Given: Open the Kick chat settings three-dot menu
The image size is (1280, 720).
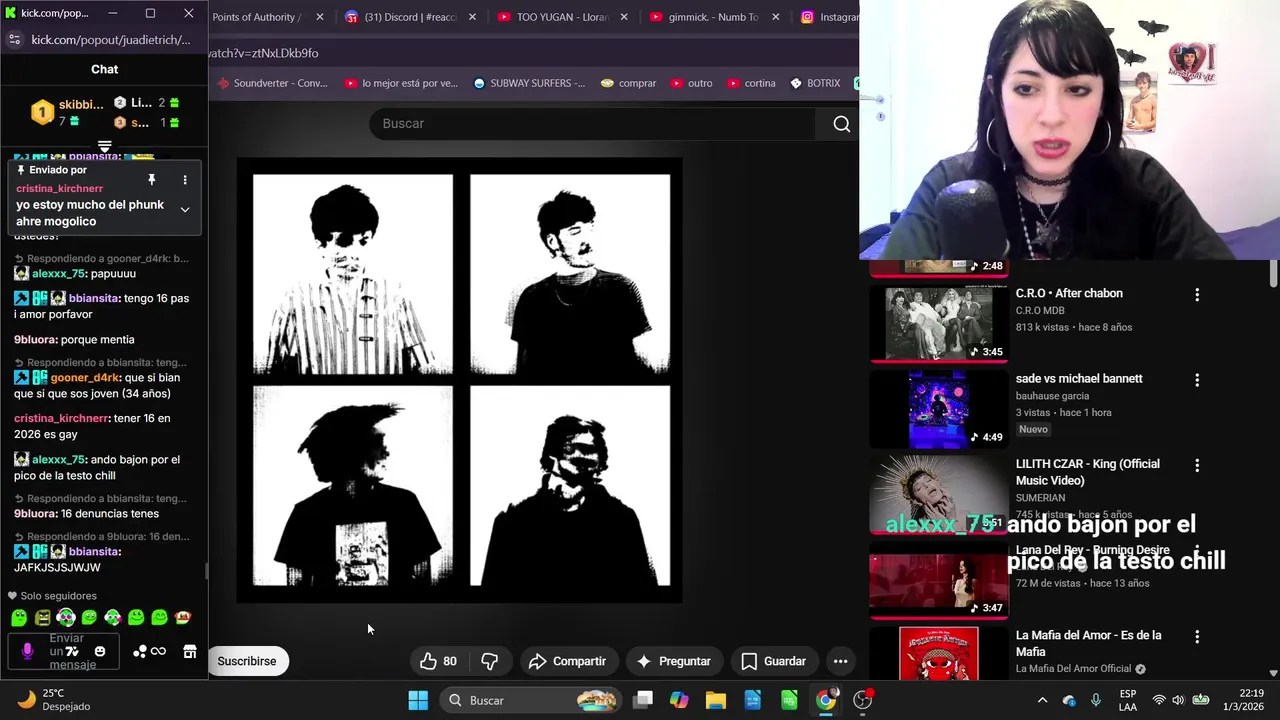Looking at the screenshot, I should coord(184,180).
